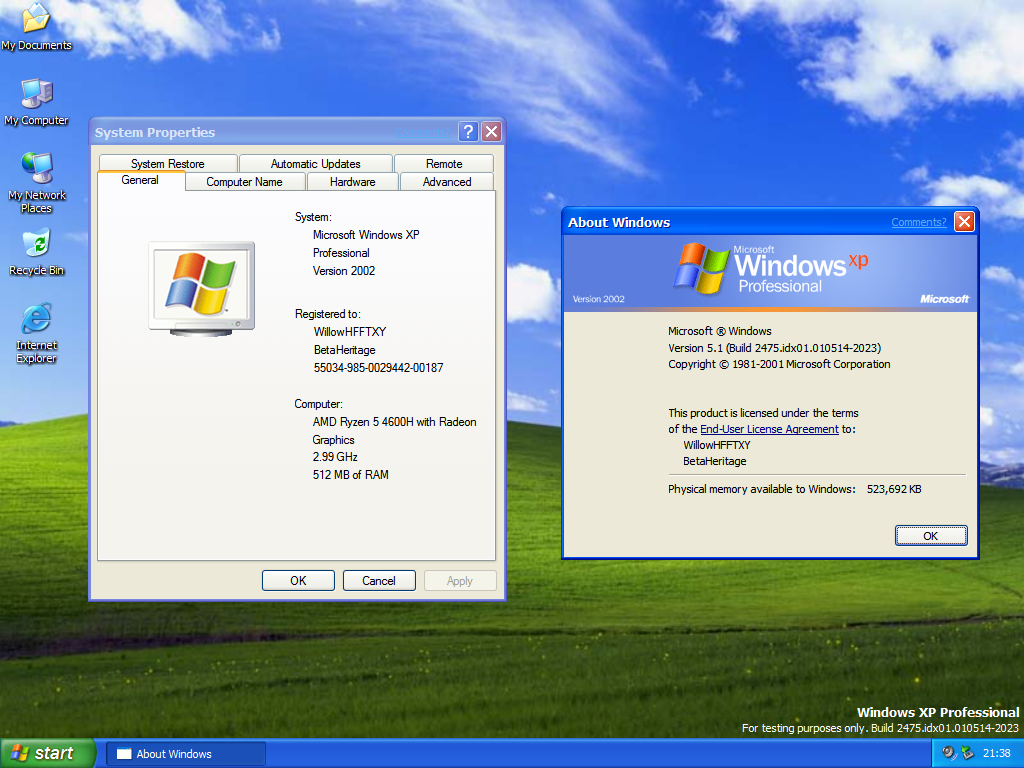Launch Internet Explorer from desktop

37,333
